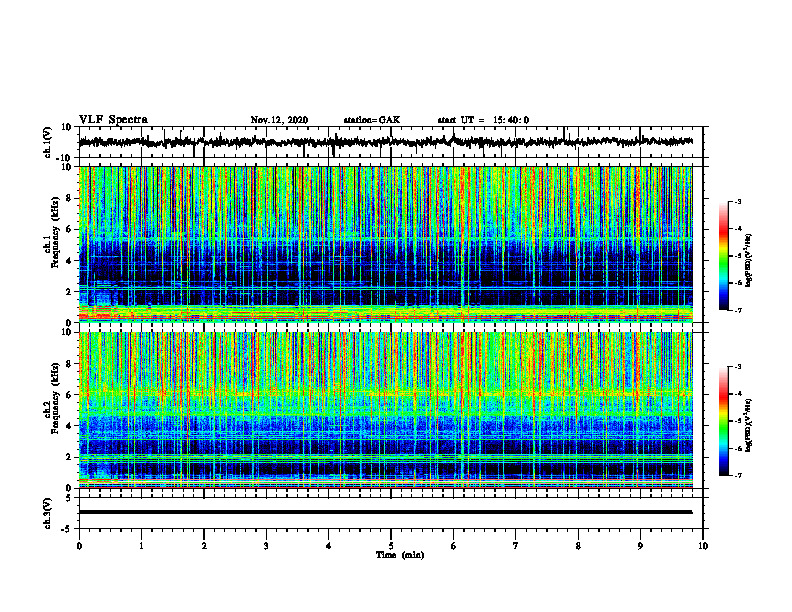Click the "-7" value below ch.2 colorbar
Viewport: 792px width, 612px height.
point(737,475)
